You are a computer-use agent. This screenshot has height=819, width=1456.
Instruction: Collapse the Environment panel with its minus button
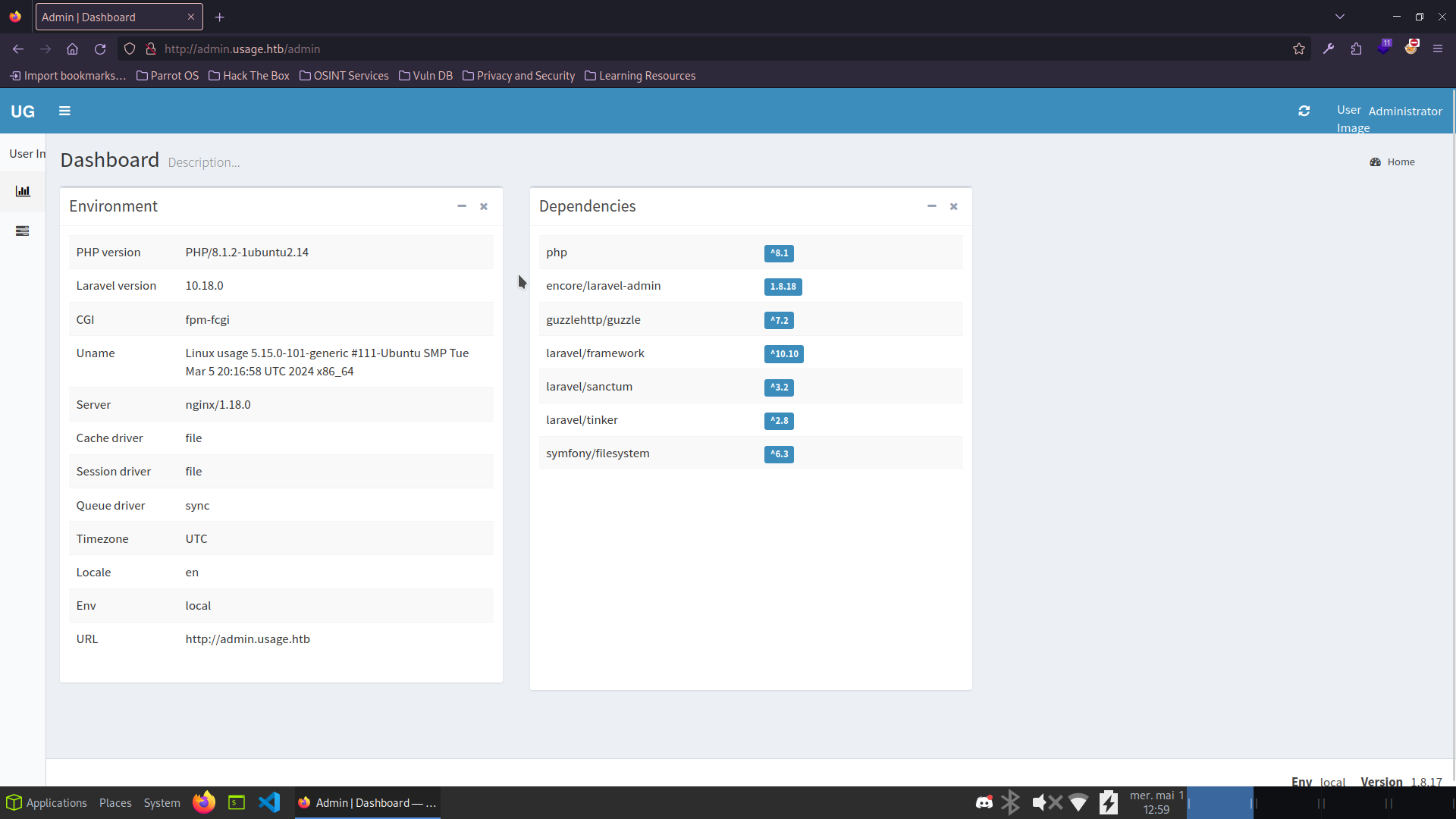(462, 206)
